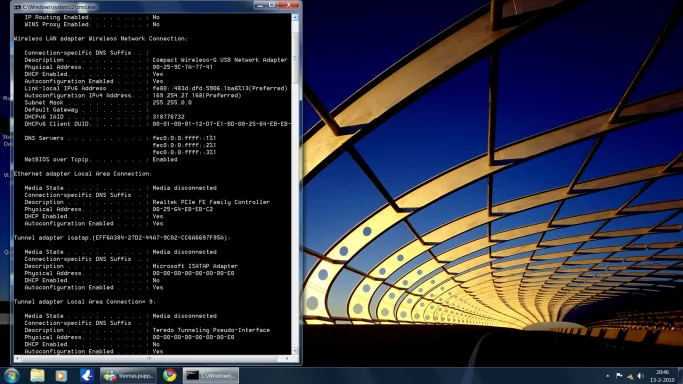
Task: Click the Link-local IPv6 Address value
Action: tap(220, 88)
